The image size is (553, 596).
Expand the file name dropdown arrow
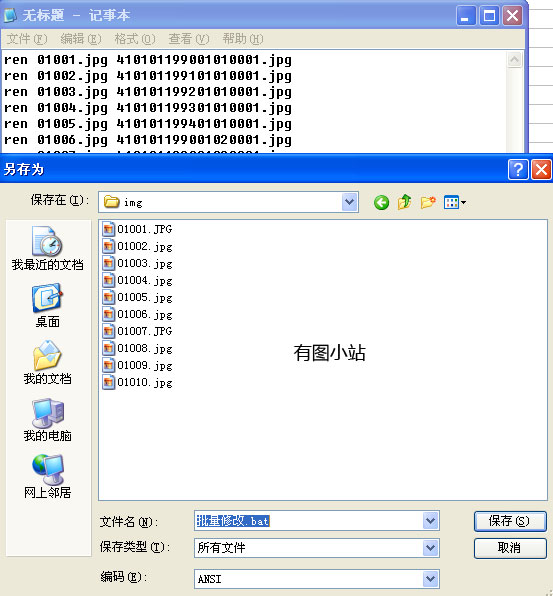tap(430, 520)
